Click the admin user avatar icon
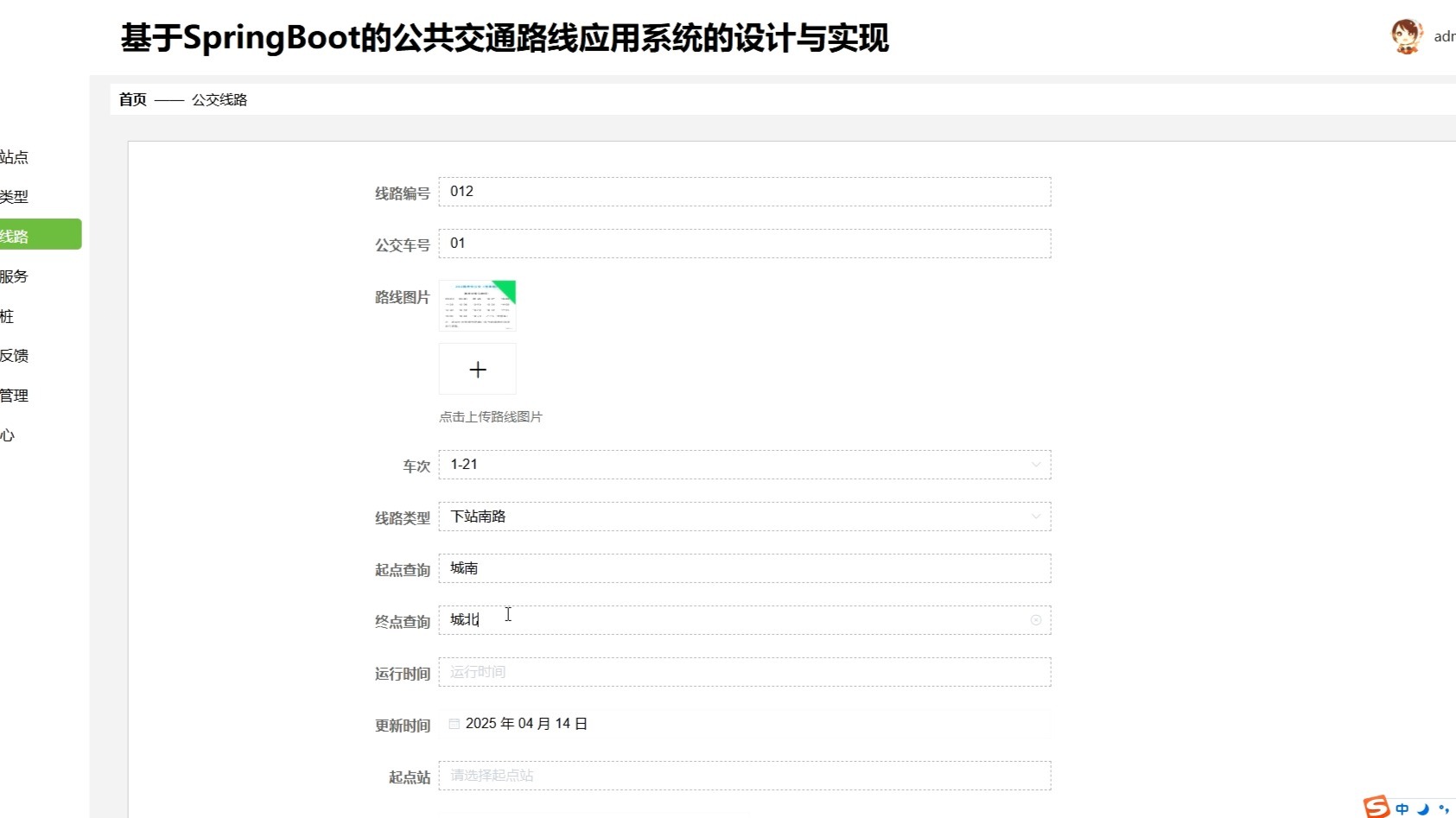The image size is (1456, 818). click(x=1407, y=36)
